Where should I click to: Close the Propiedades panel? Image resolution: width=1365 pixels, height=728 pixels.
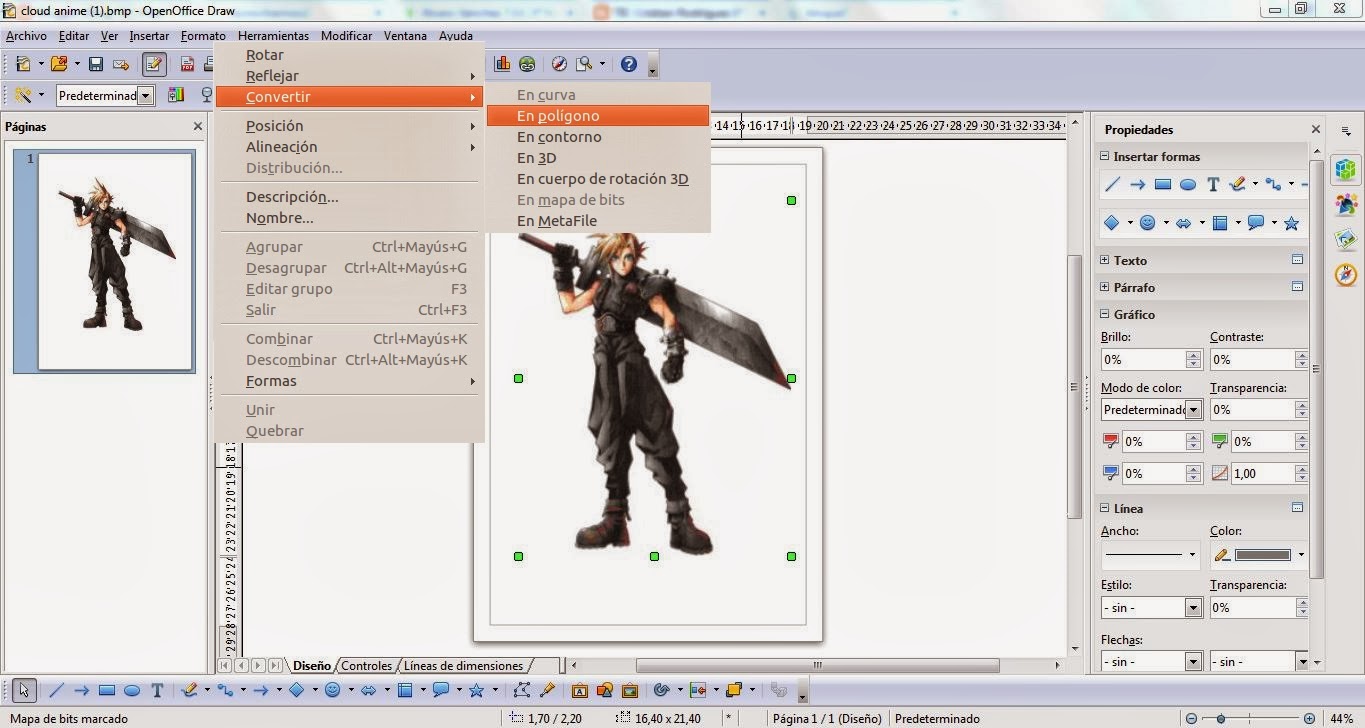pos(1315,129)
